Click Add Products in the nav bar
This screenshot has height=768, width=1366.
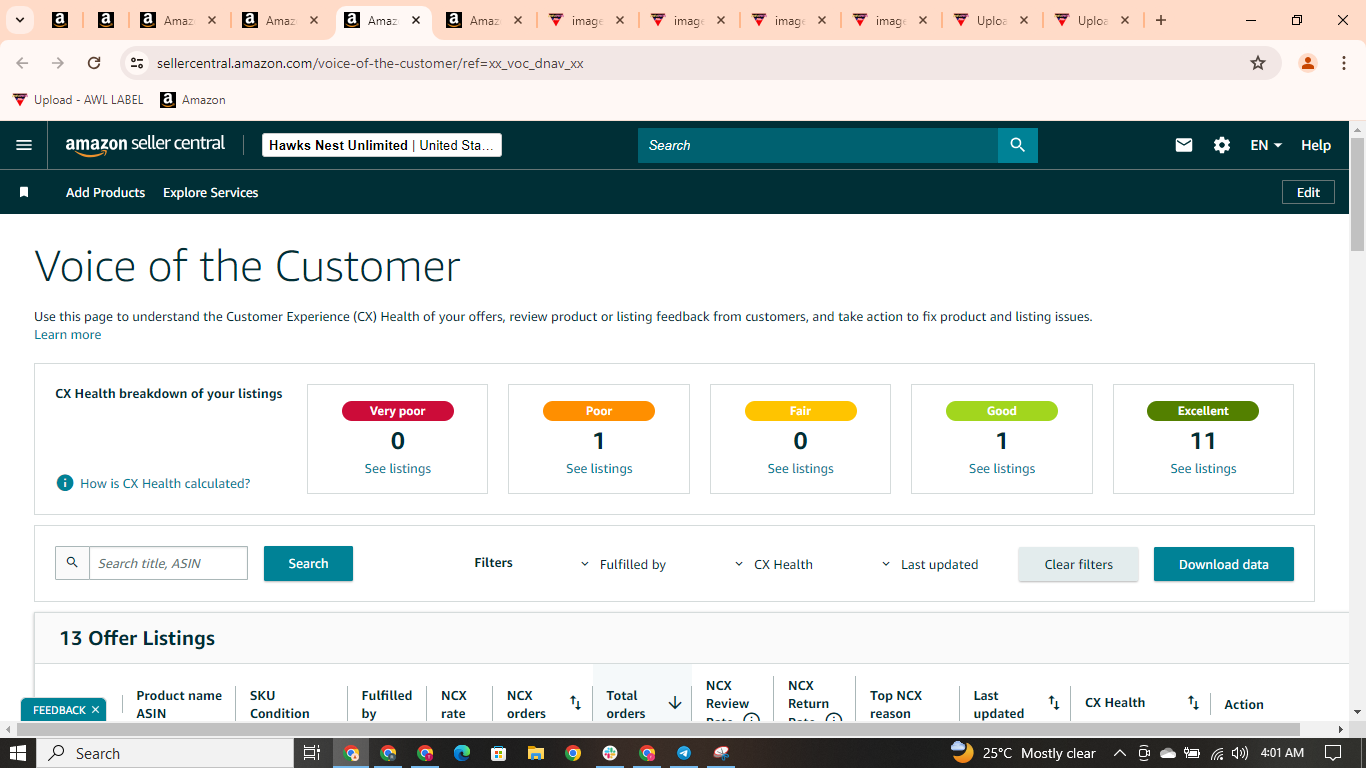pyautogui.click(x=105, y=192)
